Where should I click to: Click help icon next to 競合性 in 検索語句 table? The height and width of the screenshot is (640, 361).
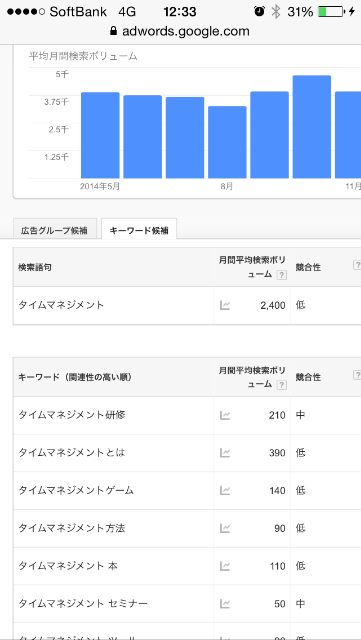point(357,265)
